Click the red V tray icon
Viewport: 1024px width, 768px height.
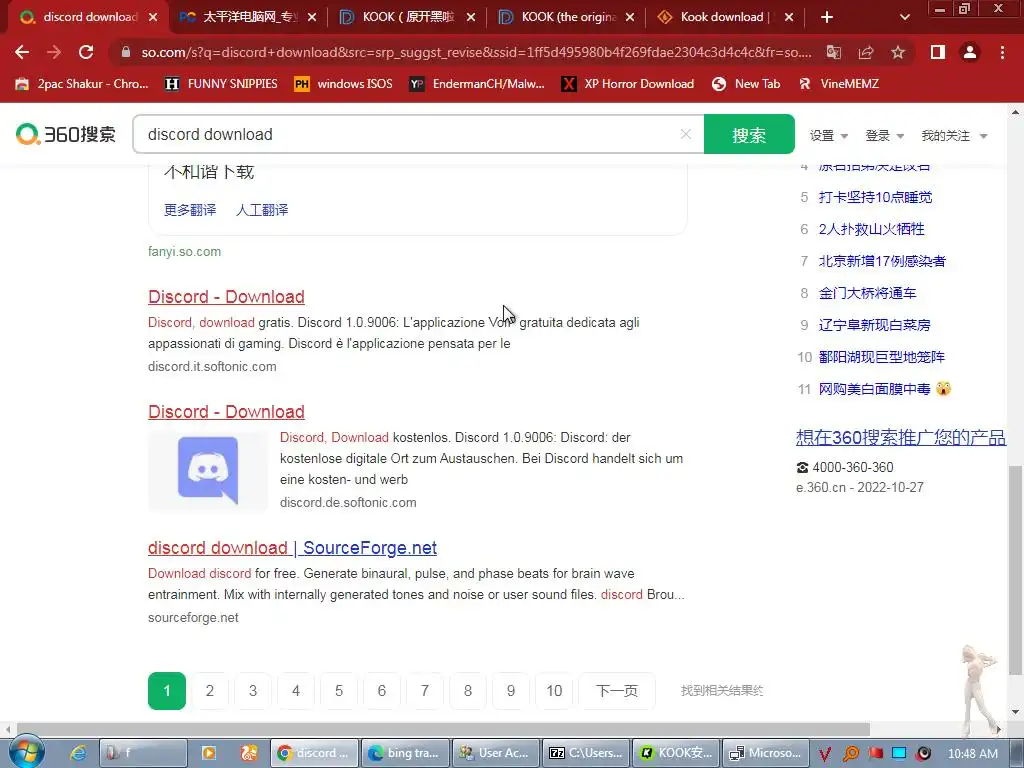825,754
